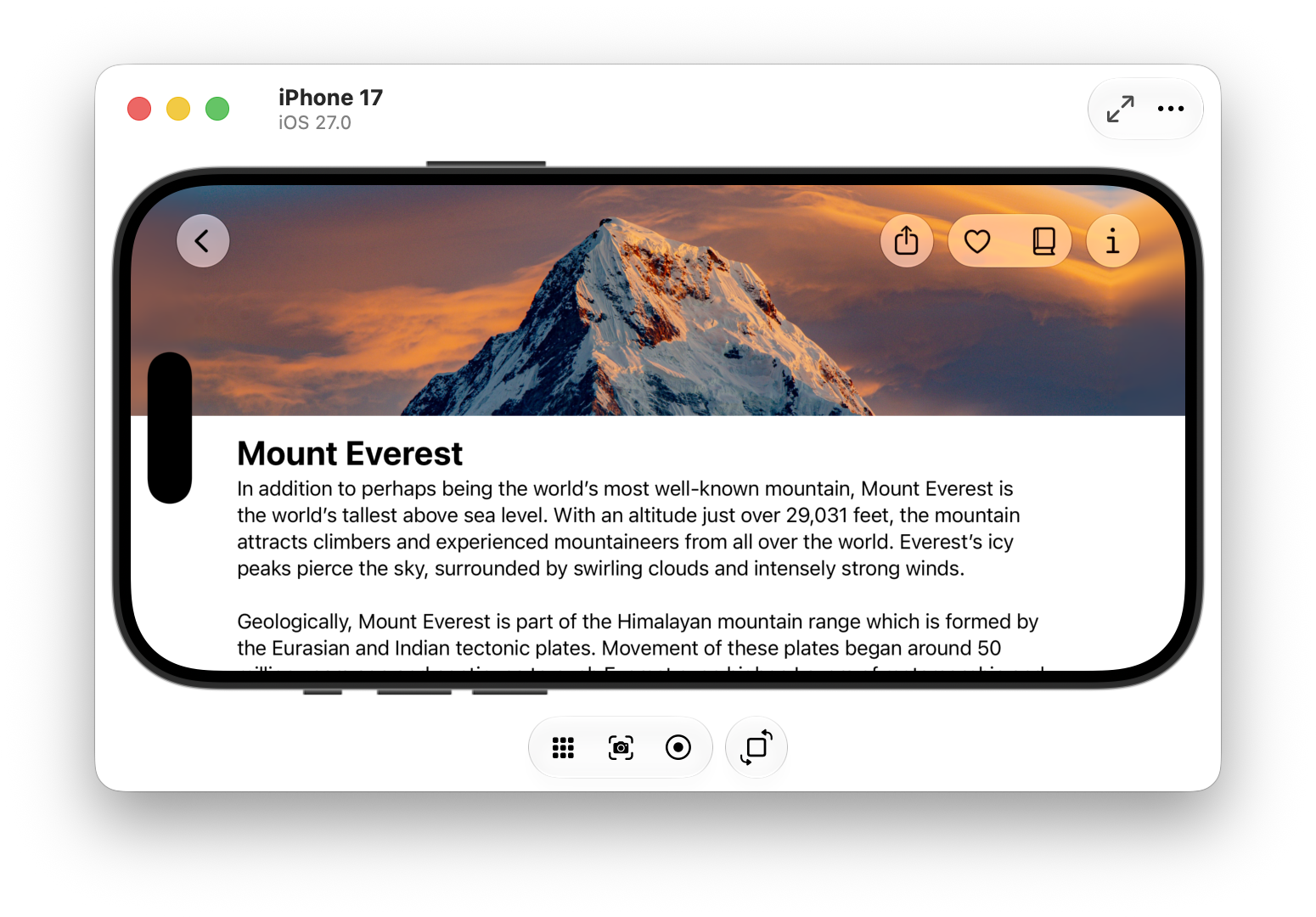The width and height of the screenshot is (1316, 917).
Task: Select the iPhone 17 device name
Action: point(330,98)
